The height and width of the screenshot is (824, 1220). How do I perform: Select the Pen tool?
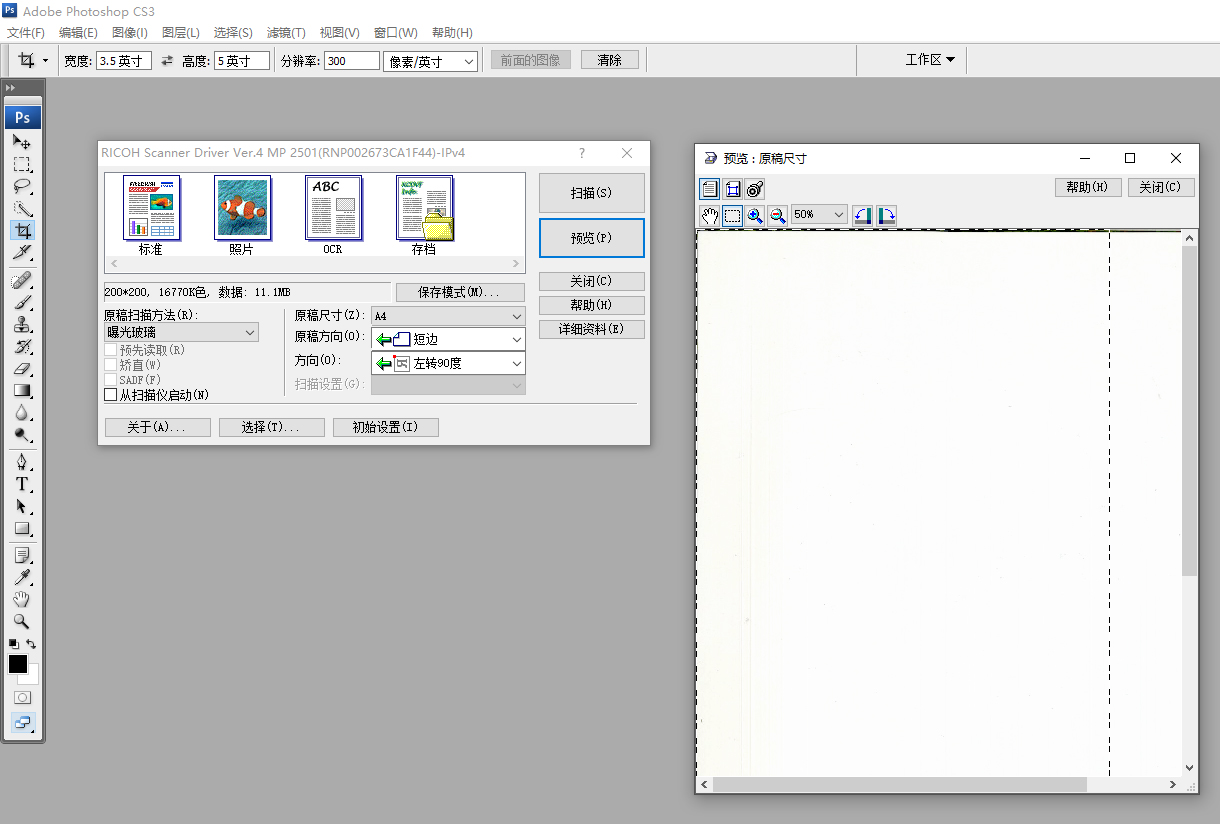[22, 462]
